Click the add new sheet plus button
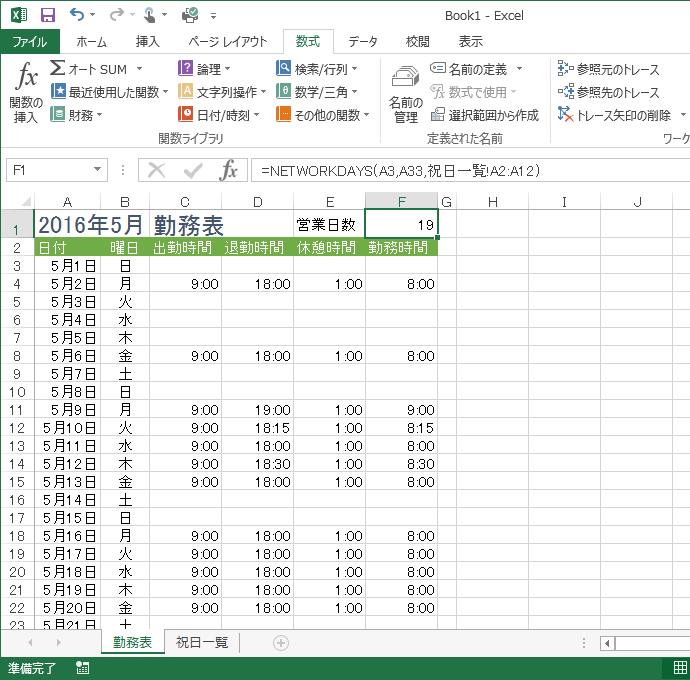690x680 pixels. point(281,643)
